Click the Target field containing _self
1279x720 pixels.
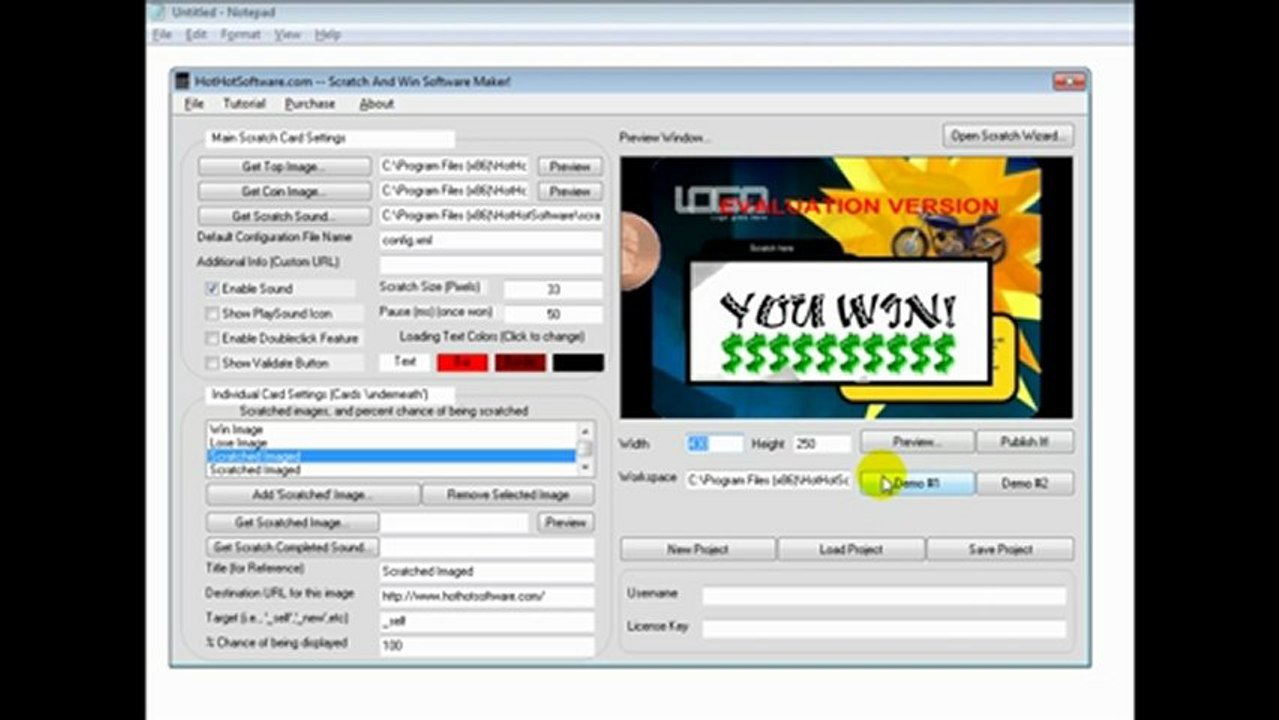(x=487, y=621)
